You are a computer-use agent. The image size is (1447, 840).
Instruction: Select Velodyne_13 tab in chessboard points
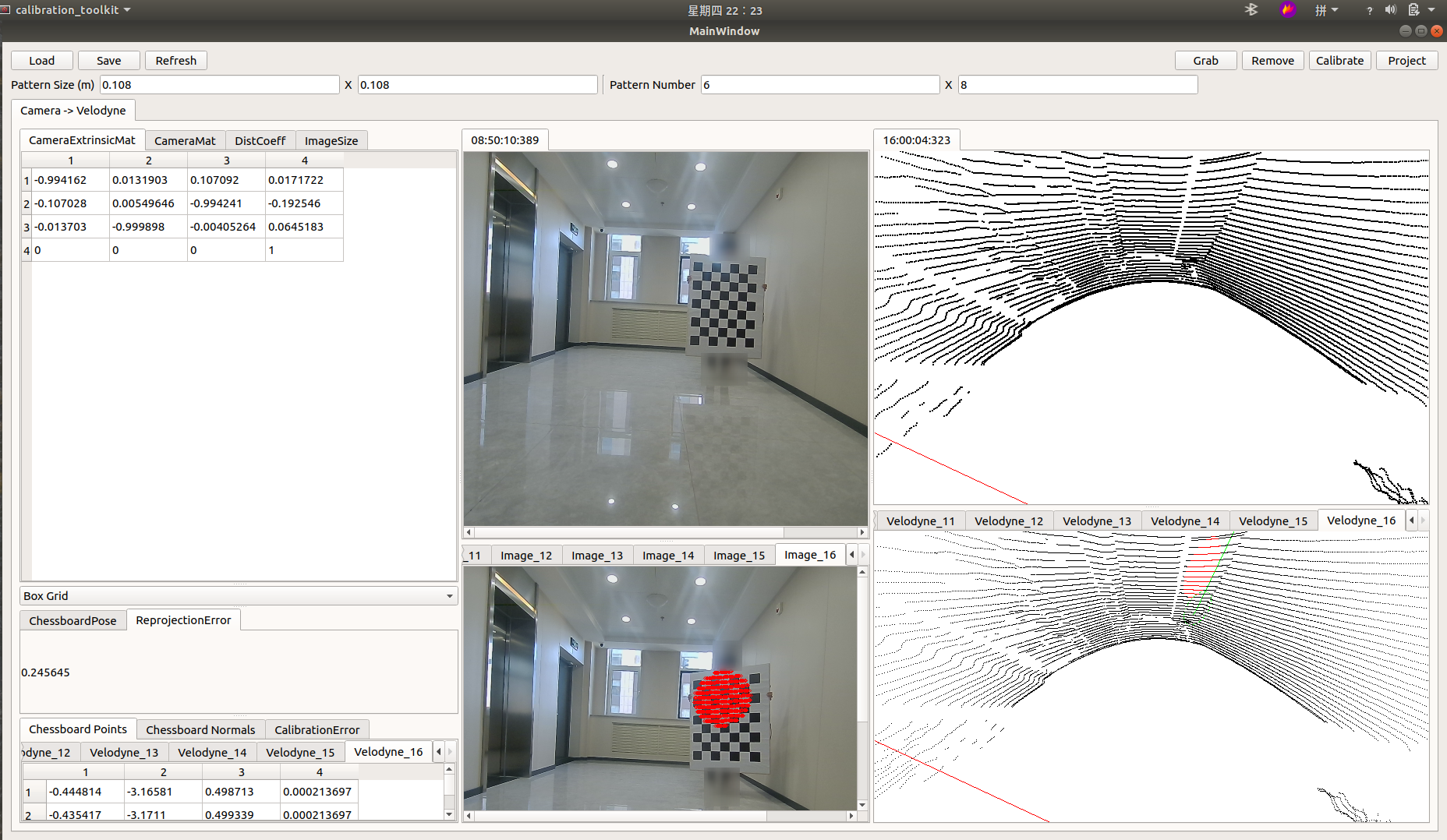click(124, 753)
